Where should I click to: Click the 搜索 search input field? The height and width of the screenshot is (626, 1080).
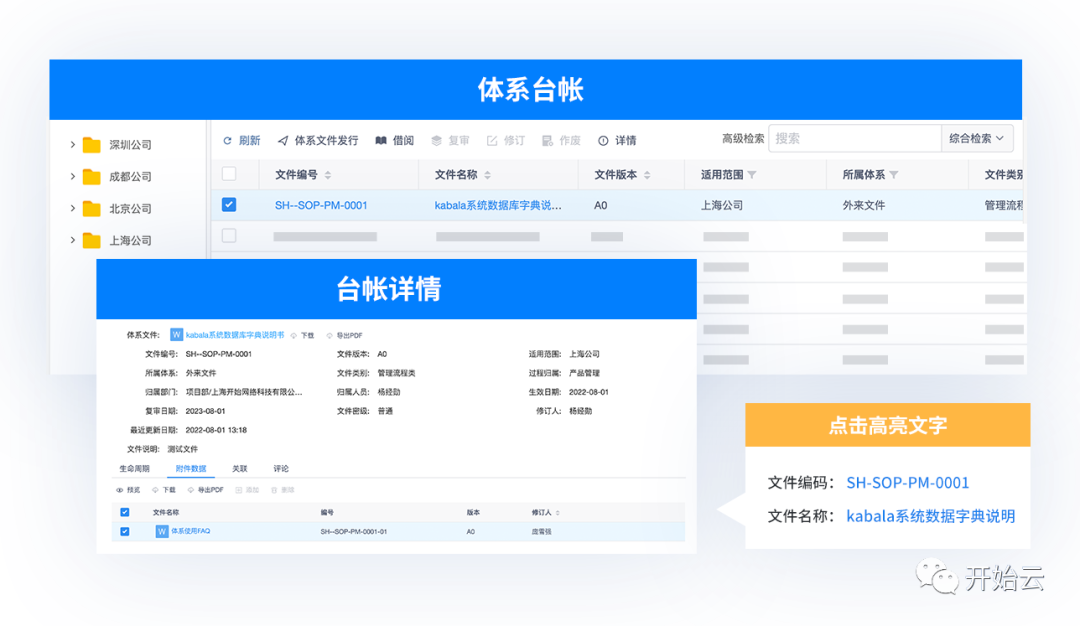coord(854,139)
